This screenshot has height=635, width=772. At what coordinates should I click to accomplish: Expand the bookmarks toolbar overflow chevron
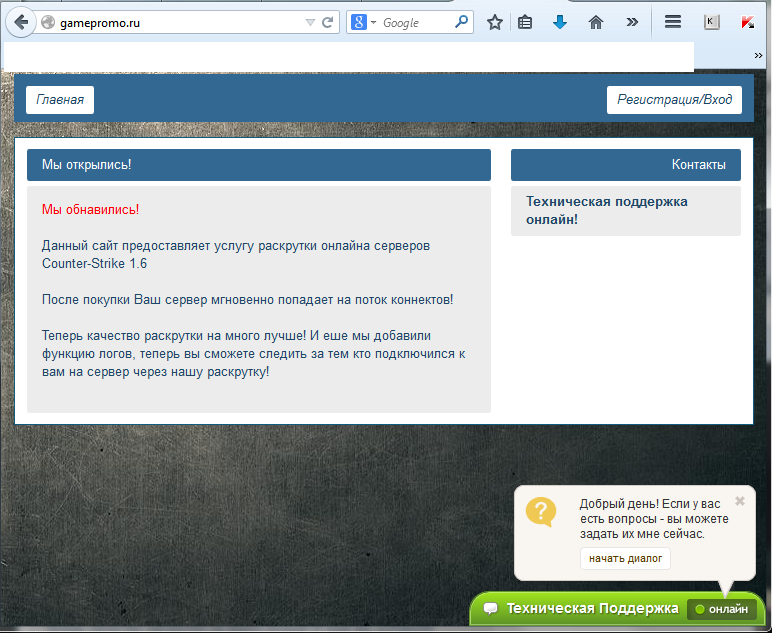758,56
